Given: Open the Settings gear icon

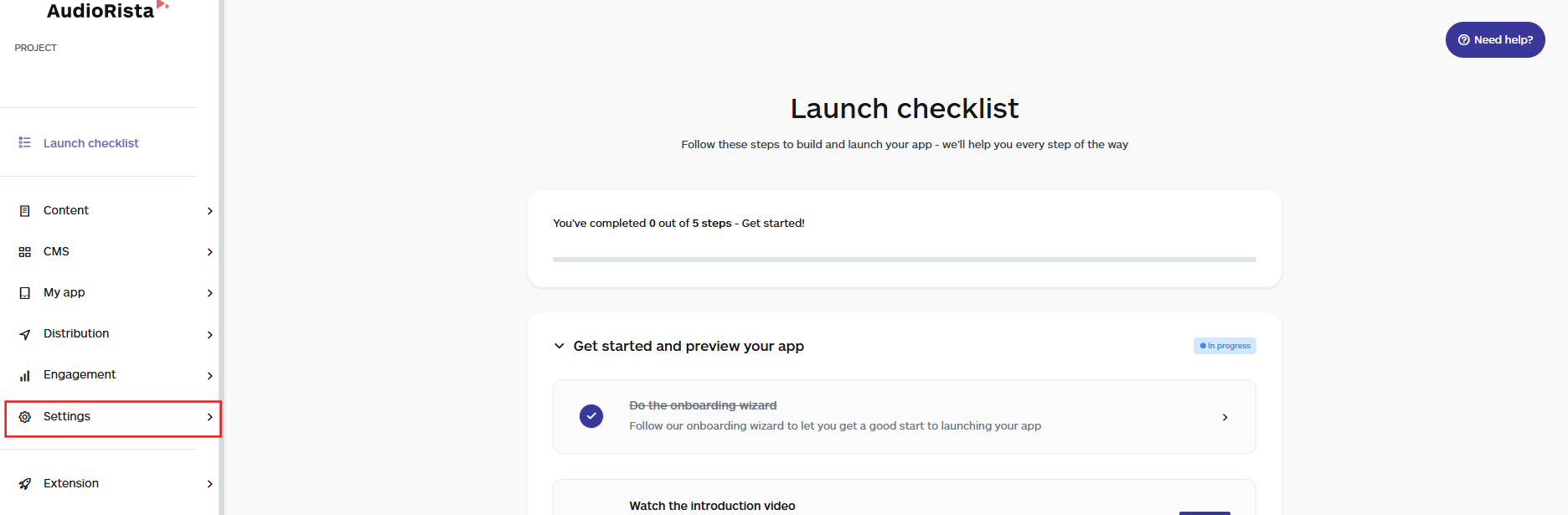Looking at the screenshot, I should (25, 416).
